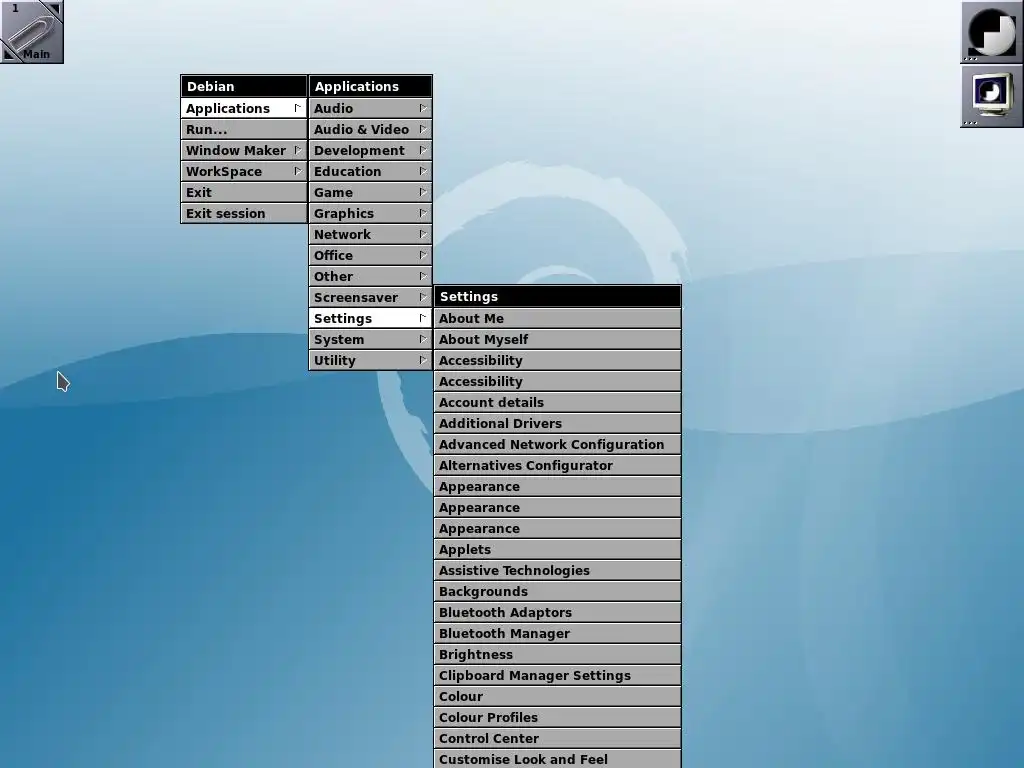Expand the Audio submenu arrow
The height and width of the screenshot is (768, 1024).
pos(423,108)
